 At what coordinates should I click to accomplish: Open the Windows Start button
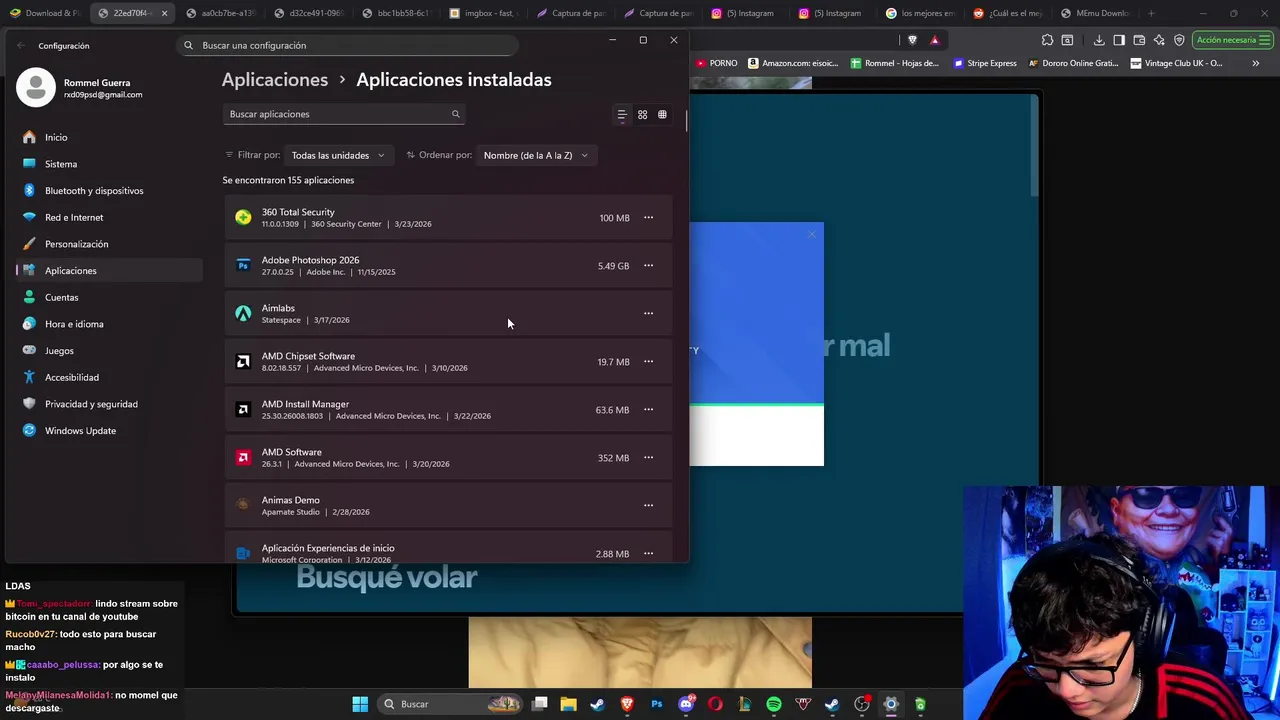[x=360, y=704]
